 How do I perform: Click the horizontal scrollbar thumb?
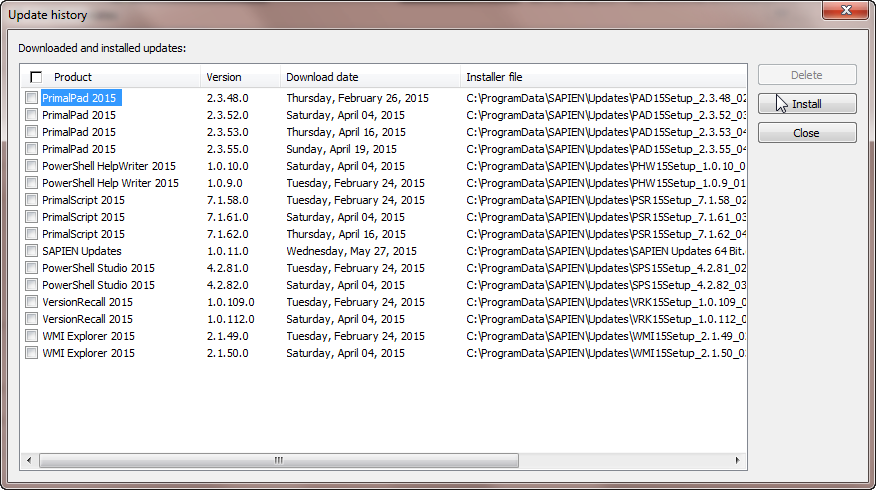(x=279, y=460)
